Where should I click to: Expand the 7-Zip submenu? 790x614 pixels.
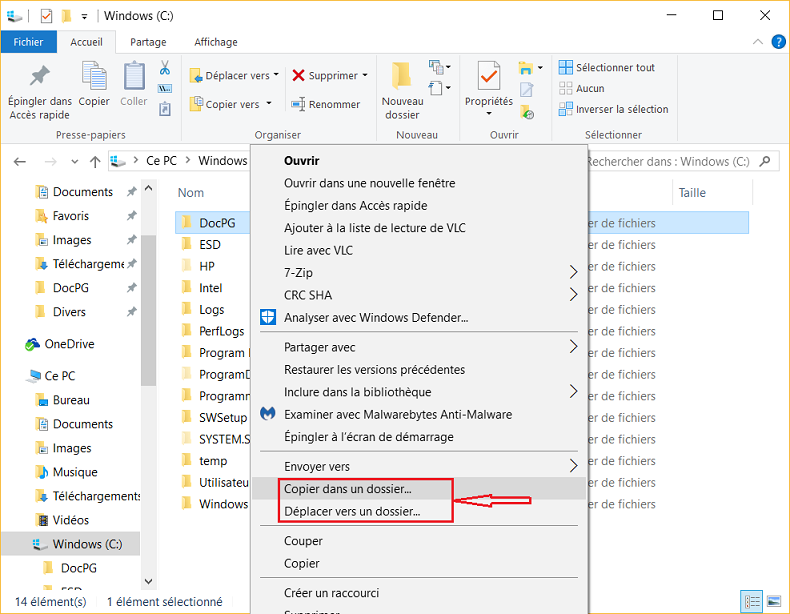pos(418,272)
